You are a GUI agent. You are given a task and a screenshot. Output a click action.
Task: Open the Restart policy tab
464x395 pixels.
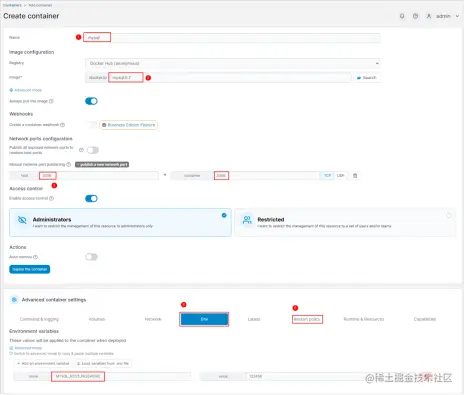(307, 319)
